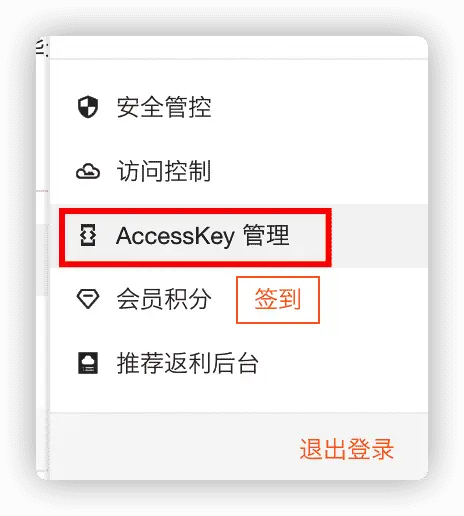Viewport: 464px width, 516px height.
Task: Select the 访问控制 menu label
Action: 164,171
